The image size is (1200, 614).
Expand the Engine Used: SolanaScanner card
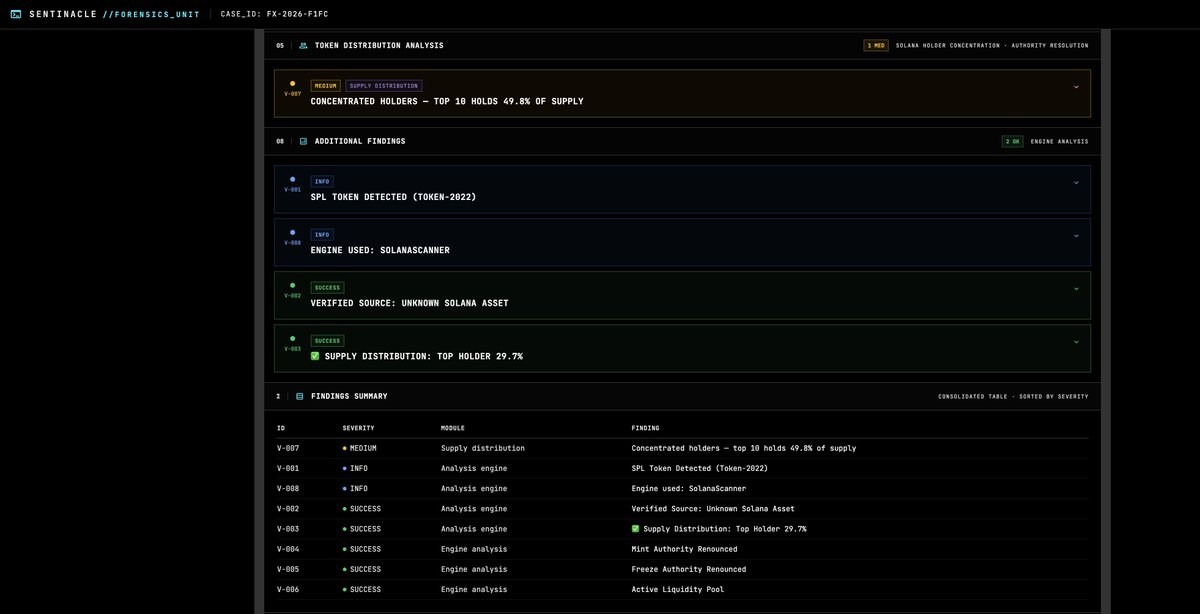1076,236
